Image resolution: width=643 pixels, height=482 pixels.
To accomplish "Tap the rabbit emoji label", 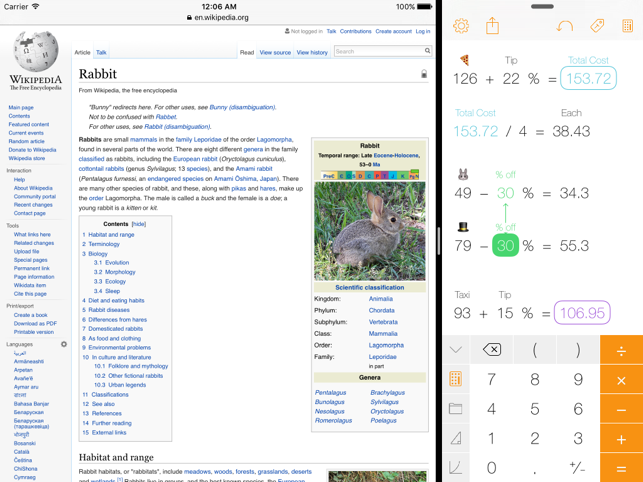I will 463,174.
